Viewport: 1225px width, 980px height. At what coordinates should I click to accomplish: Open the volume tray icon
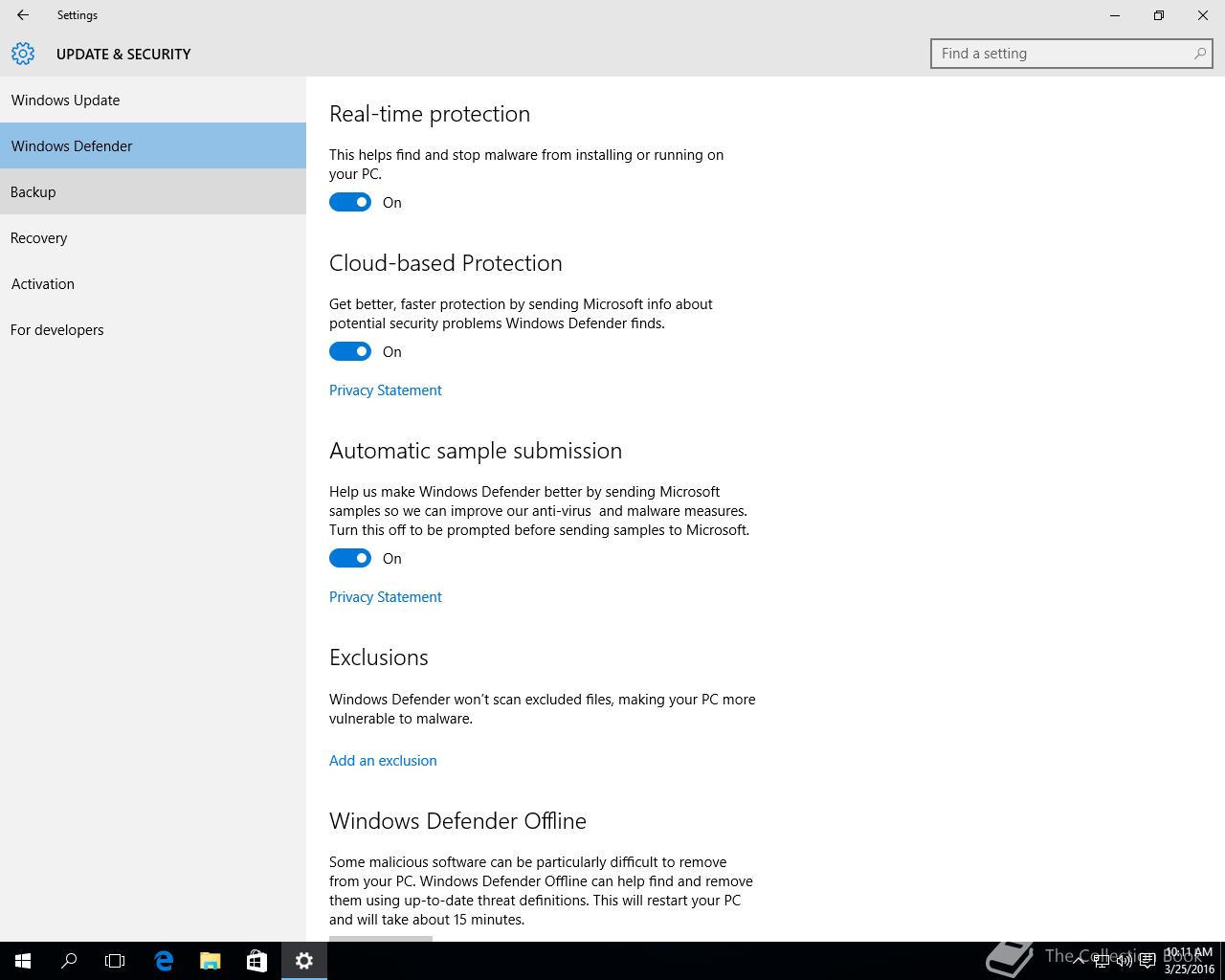point(1125,961)
